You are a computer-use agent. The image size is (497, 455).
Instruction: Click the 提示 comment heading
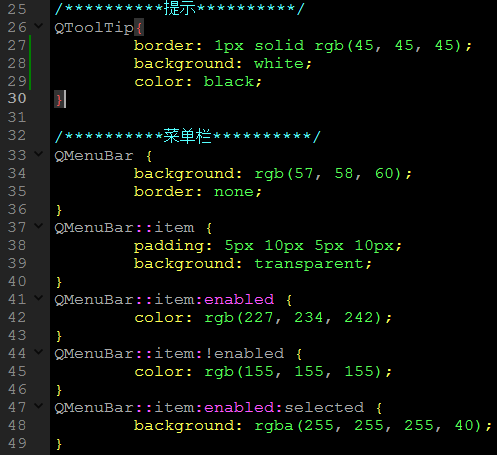(x=179, y=9)
